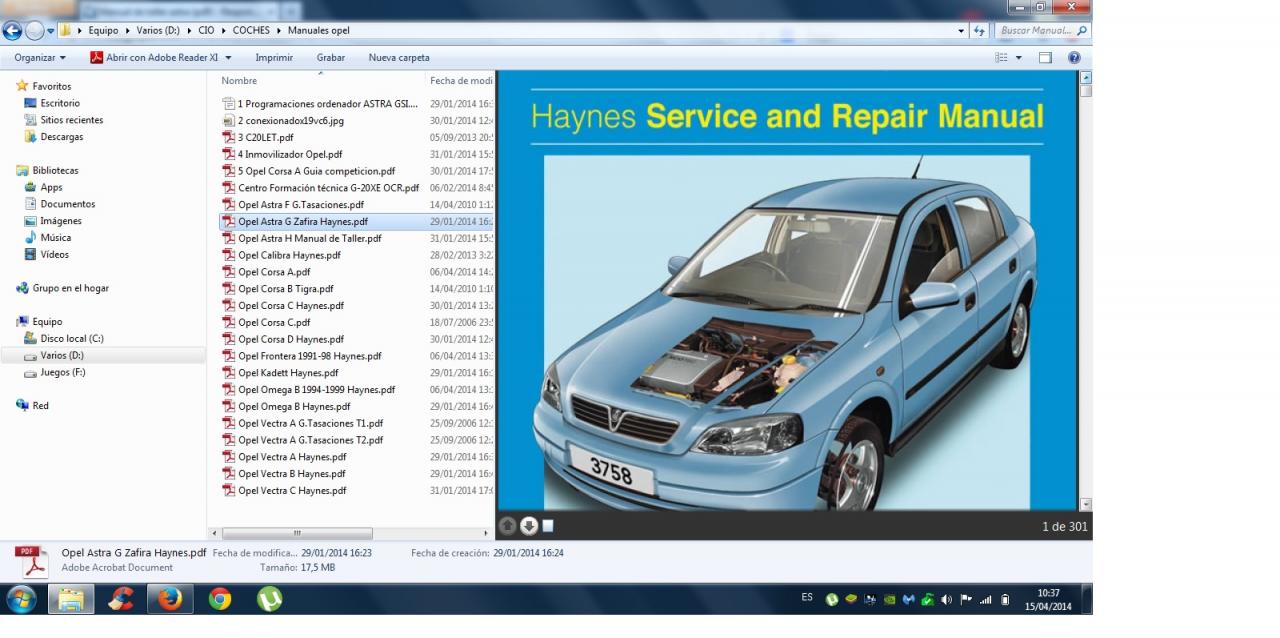1280x638 pixels.
Task: Click the system tray volume icon
Action: 946,600
